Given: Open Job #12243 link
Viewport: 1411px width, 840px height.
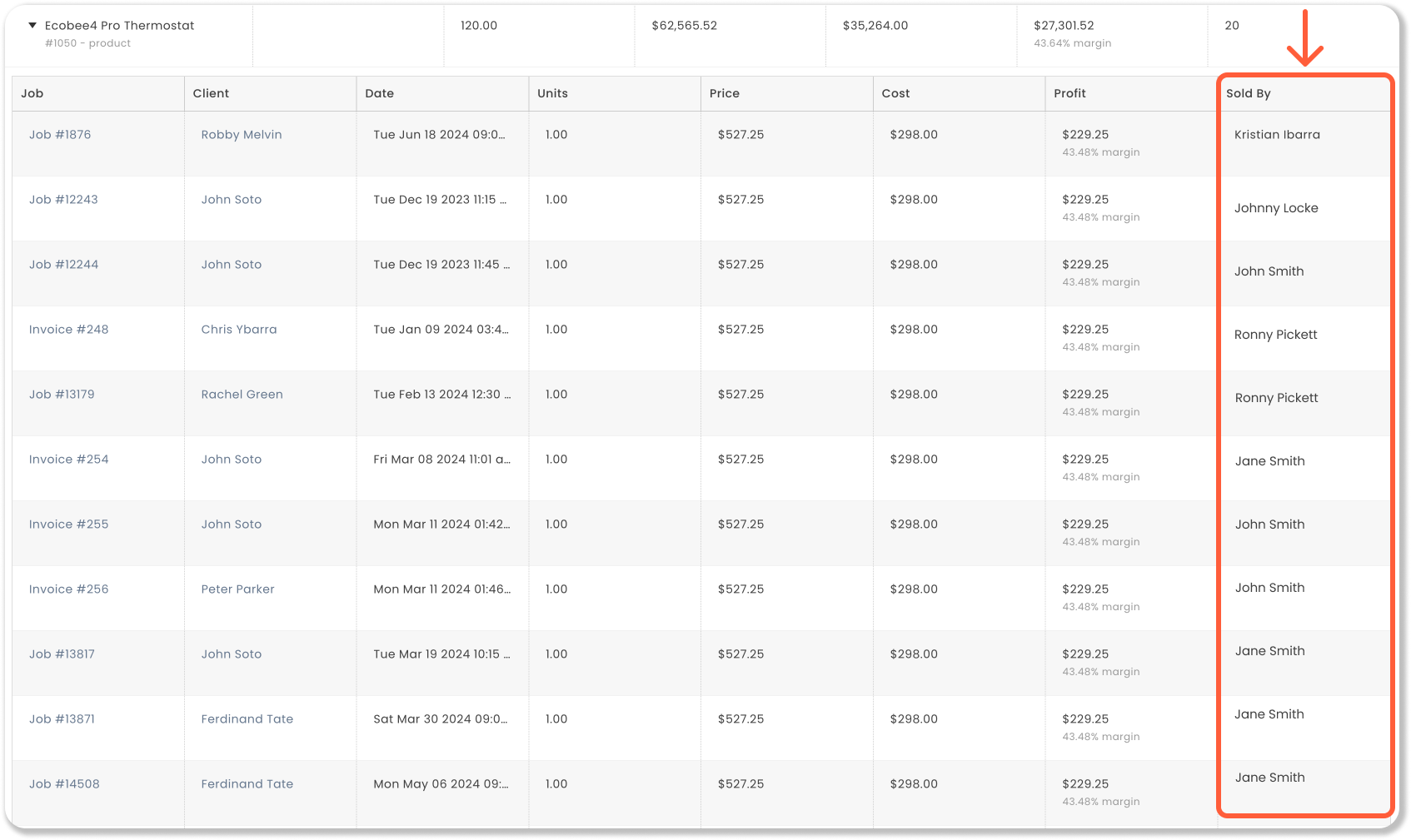Looking at the screenshot, I should (x=63, y=200).
